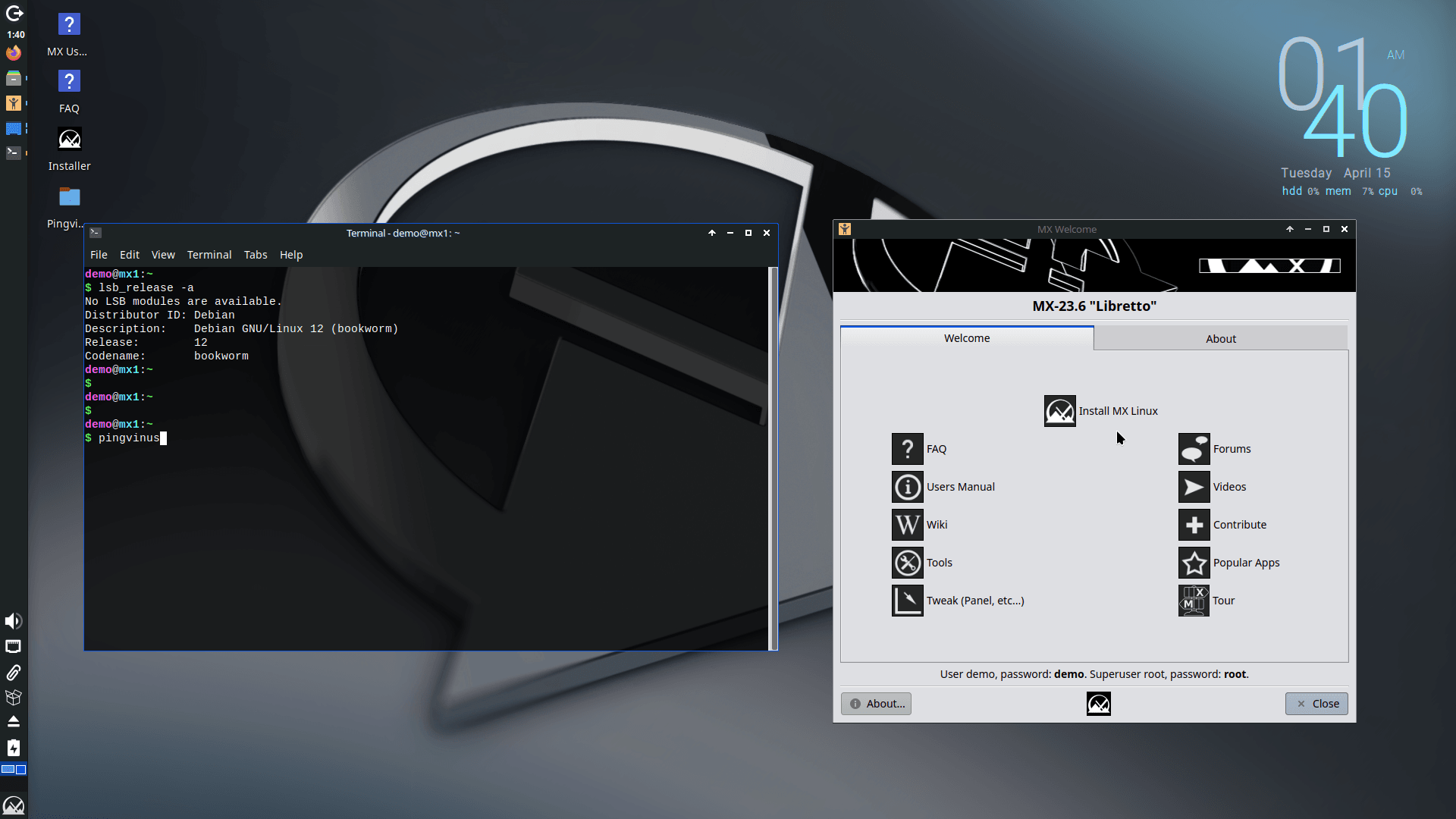Screen dimensions: 1456x819
Task: Select the terminal task in the side panel
Action: tap(14, 152)
